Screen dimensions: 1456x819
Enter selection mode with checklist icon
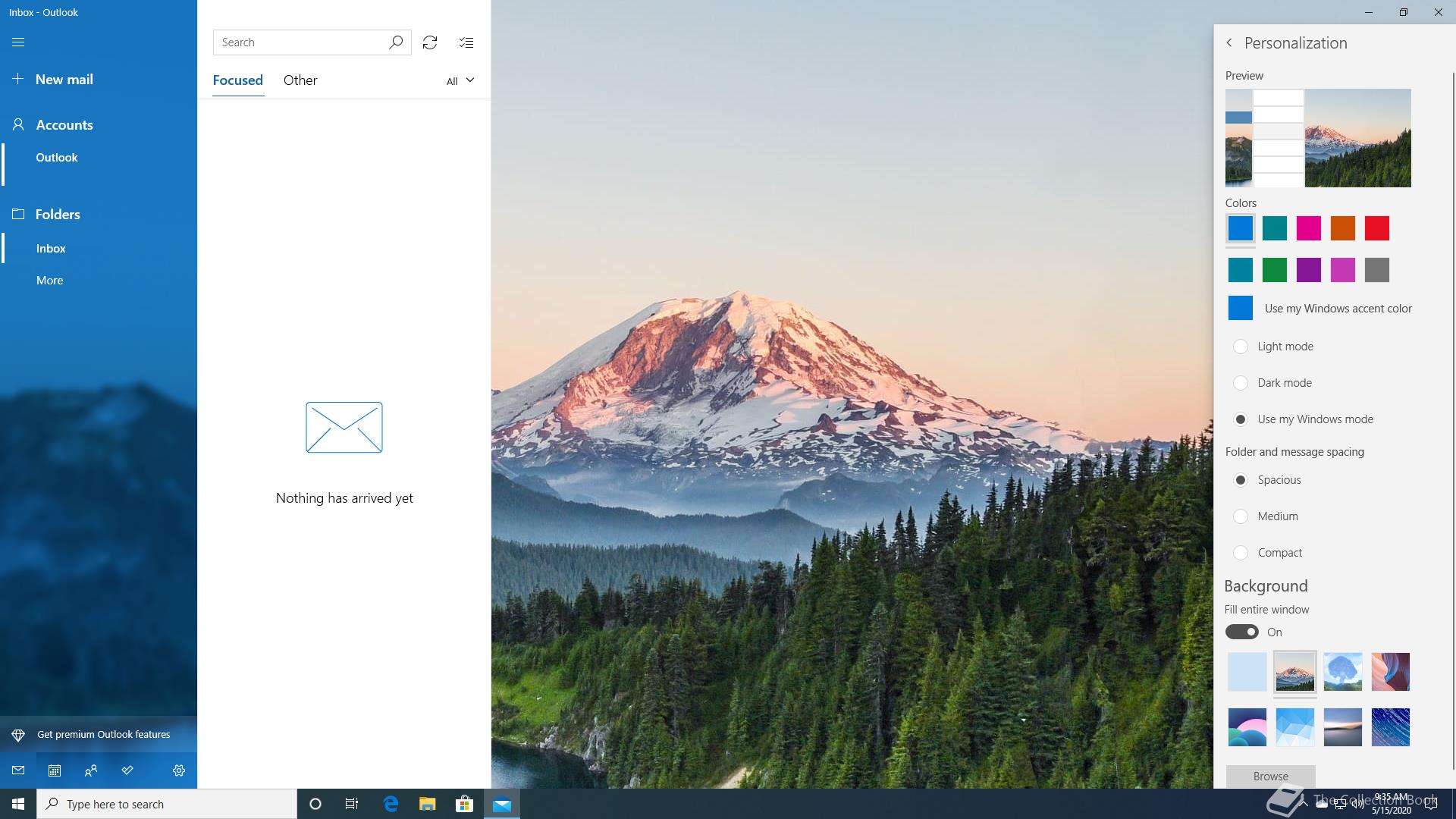pyautogui.click(x=466, y=42)
